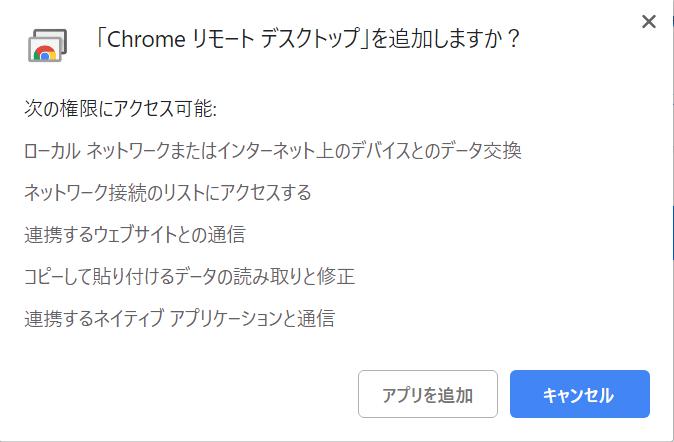674x442 pixels.
Task: Click the permission ネットワーク接続のリストにアクセスする
Action: [x=168, y=193]
